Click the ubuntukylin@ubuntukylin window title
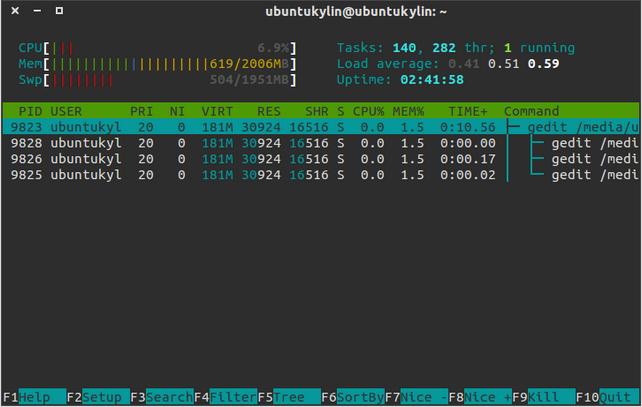 (356, 11)
